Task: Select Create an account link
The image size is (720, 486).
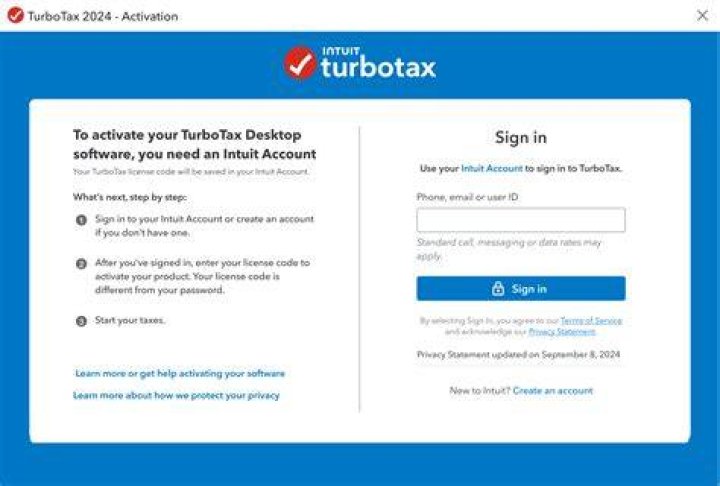Action: click(553, 390)
